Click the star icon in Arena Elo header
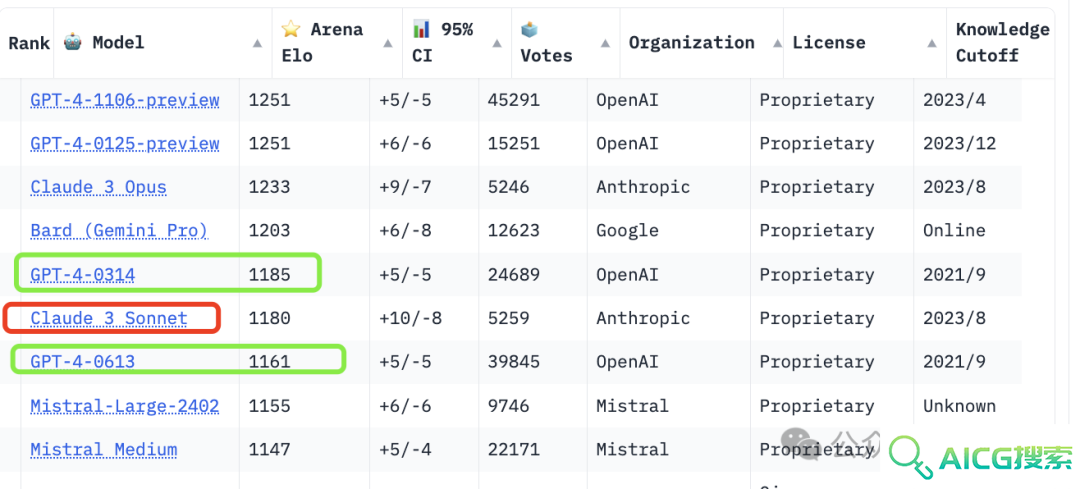The width and height of the screenshot is (1080, 489). click(x=291, y=29)
